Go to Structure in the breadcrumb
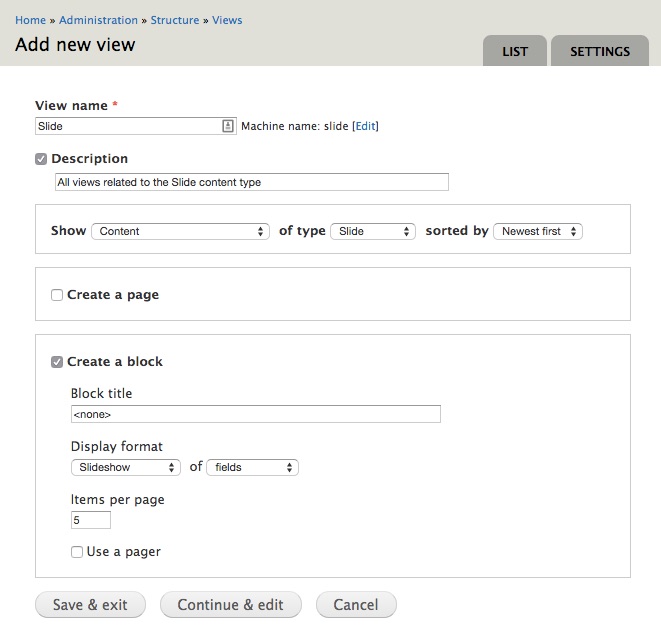This screenshot has width=661, height=634. tap(174, 20)
